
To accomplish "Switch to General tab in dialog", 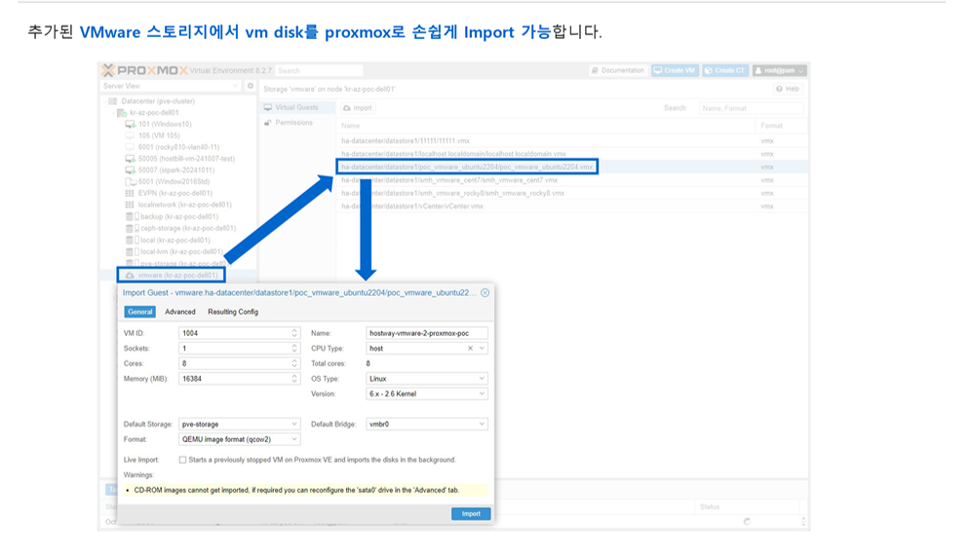I will point(140,312).
